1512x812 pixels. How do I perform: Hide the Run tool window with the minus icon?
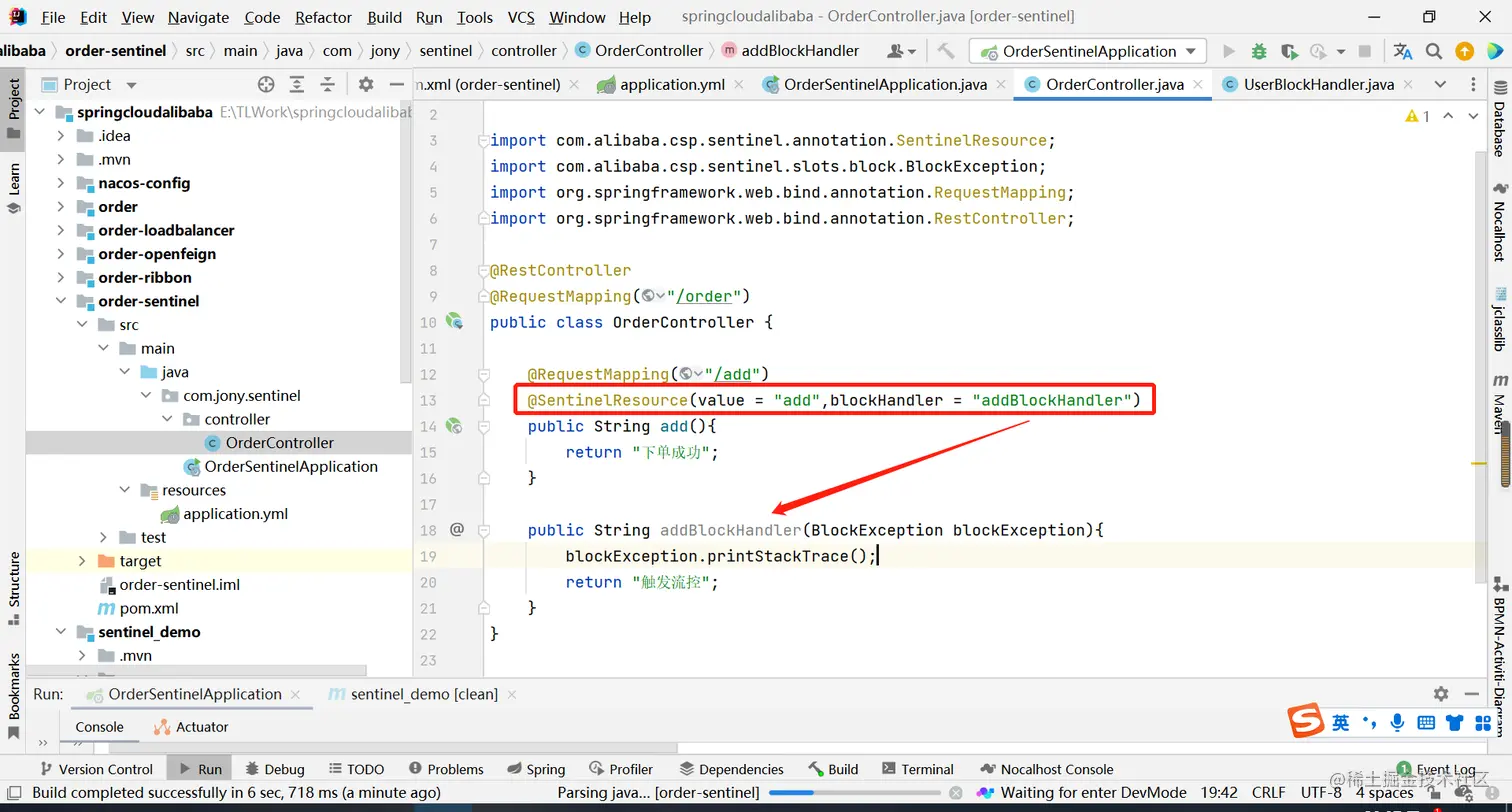point(1472,694)
